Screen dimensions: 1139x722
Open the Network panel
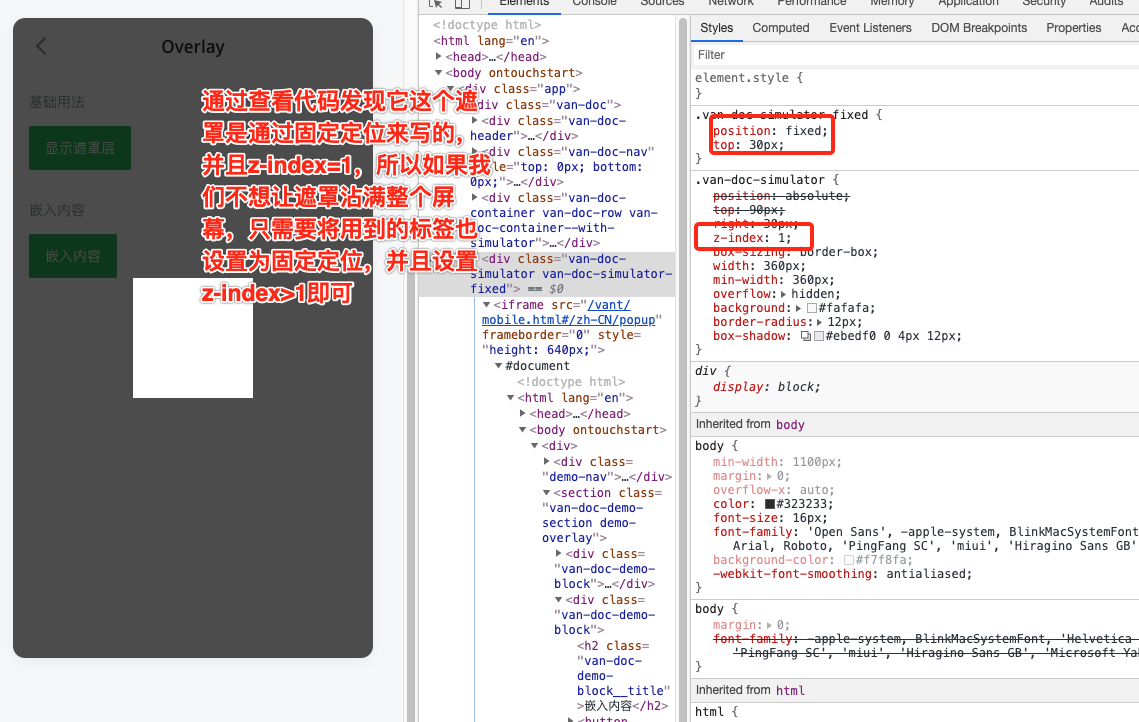[730, 3]
